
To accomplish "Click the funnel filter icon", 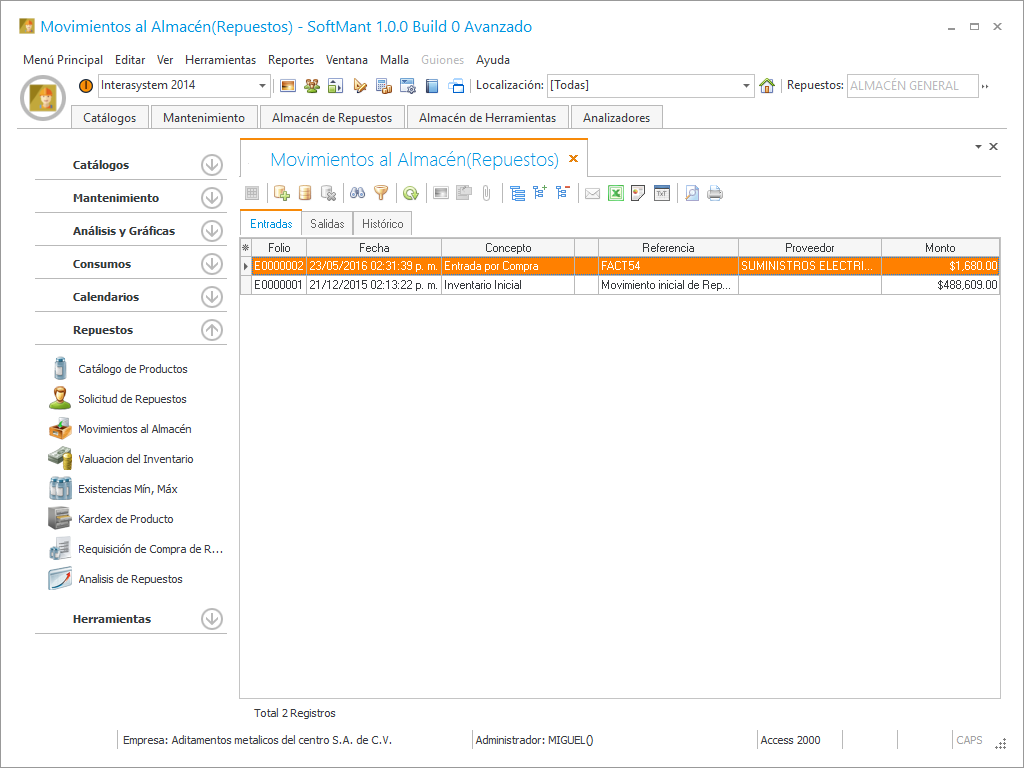I will (x=381, y=194).
